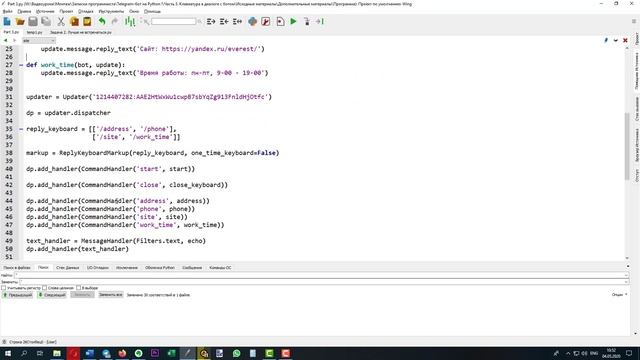Enable the Слова целиком checkbox

[x=44, y=288]
